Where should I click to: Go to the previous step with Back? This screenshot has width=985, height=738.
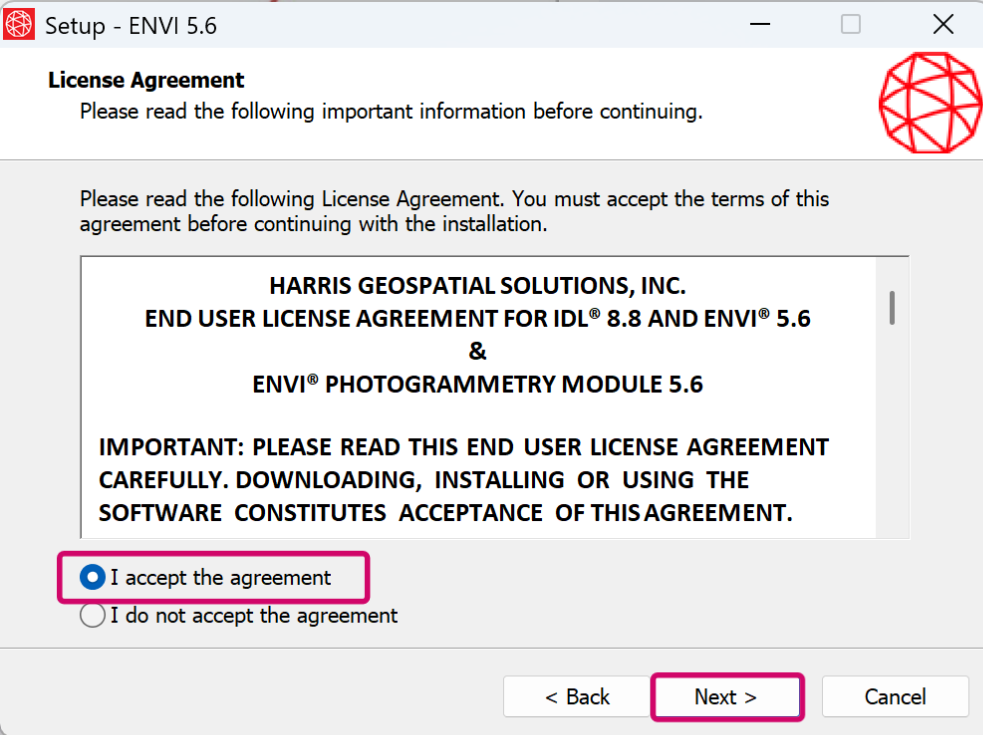click(577, 697)
